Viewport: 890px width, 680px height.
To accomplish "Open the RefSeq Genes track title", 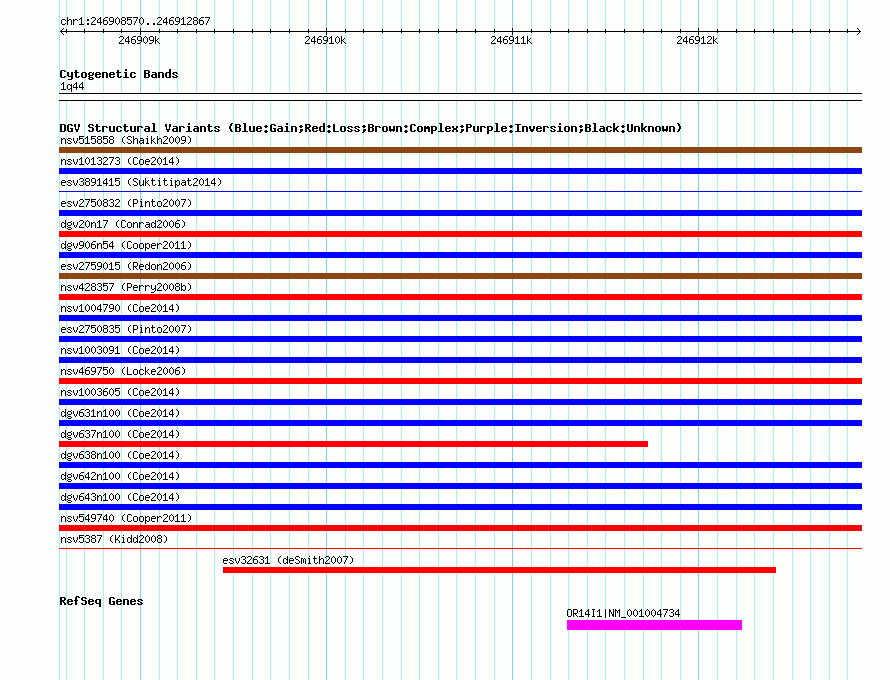I will click(x=101, y=601).
